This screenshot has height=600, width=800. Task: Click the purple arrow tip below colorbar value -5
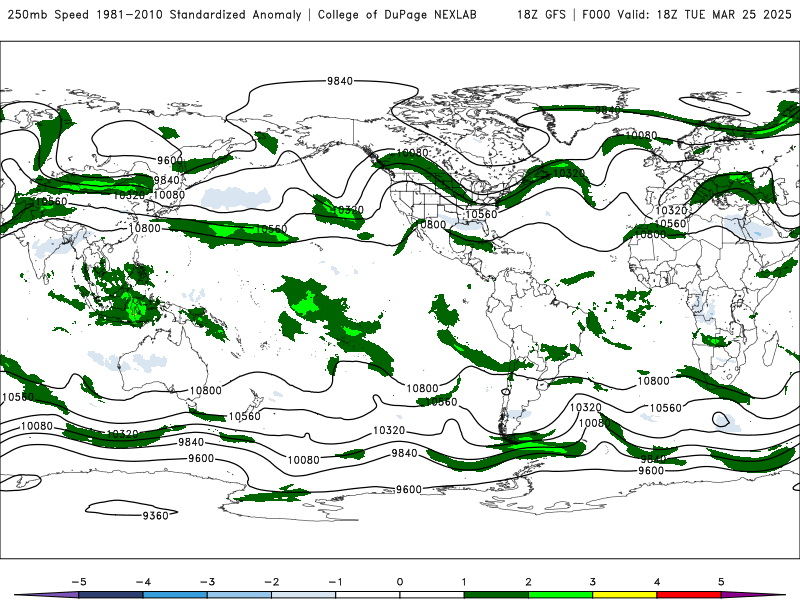47,595
